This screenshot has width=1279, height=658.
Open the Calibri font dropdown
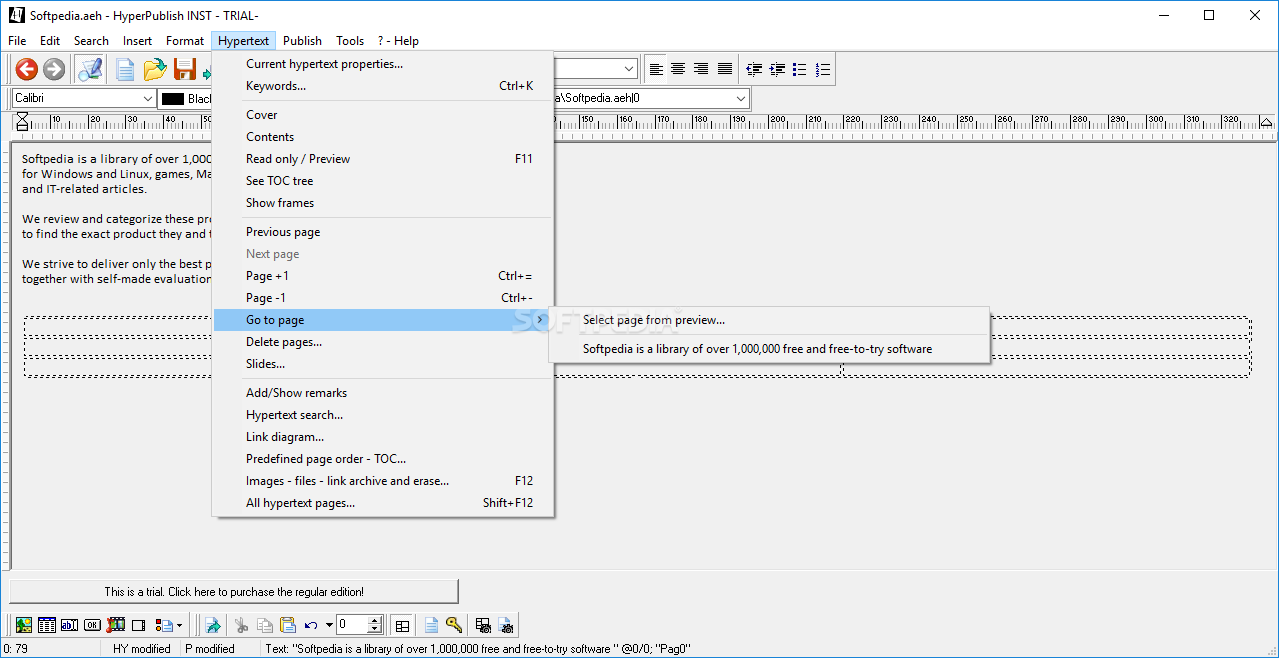pos(148,98)
